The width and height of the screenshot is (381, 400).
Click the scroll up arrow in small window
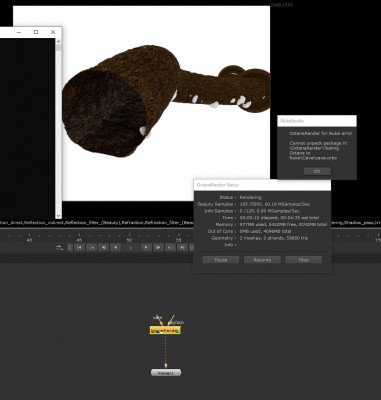point(58,41)
